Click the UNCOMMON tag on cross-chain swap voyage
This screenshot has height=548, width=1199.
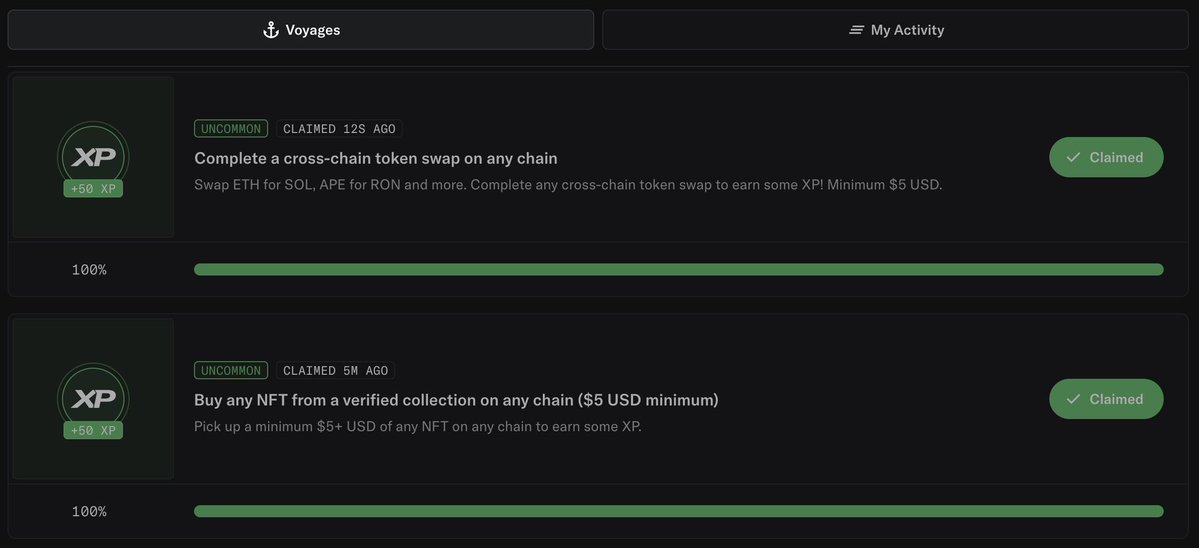pos(231,128)
